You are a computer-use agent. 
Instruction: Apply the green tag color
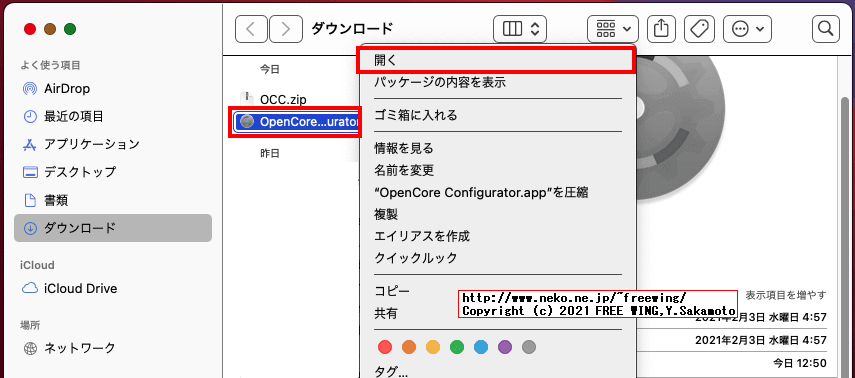point(457,346)
